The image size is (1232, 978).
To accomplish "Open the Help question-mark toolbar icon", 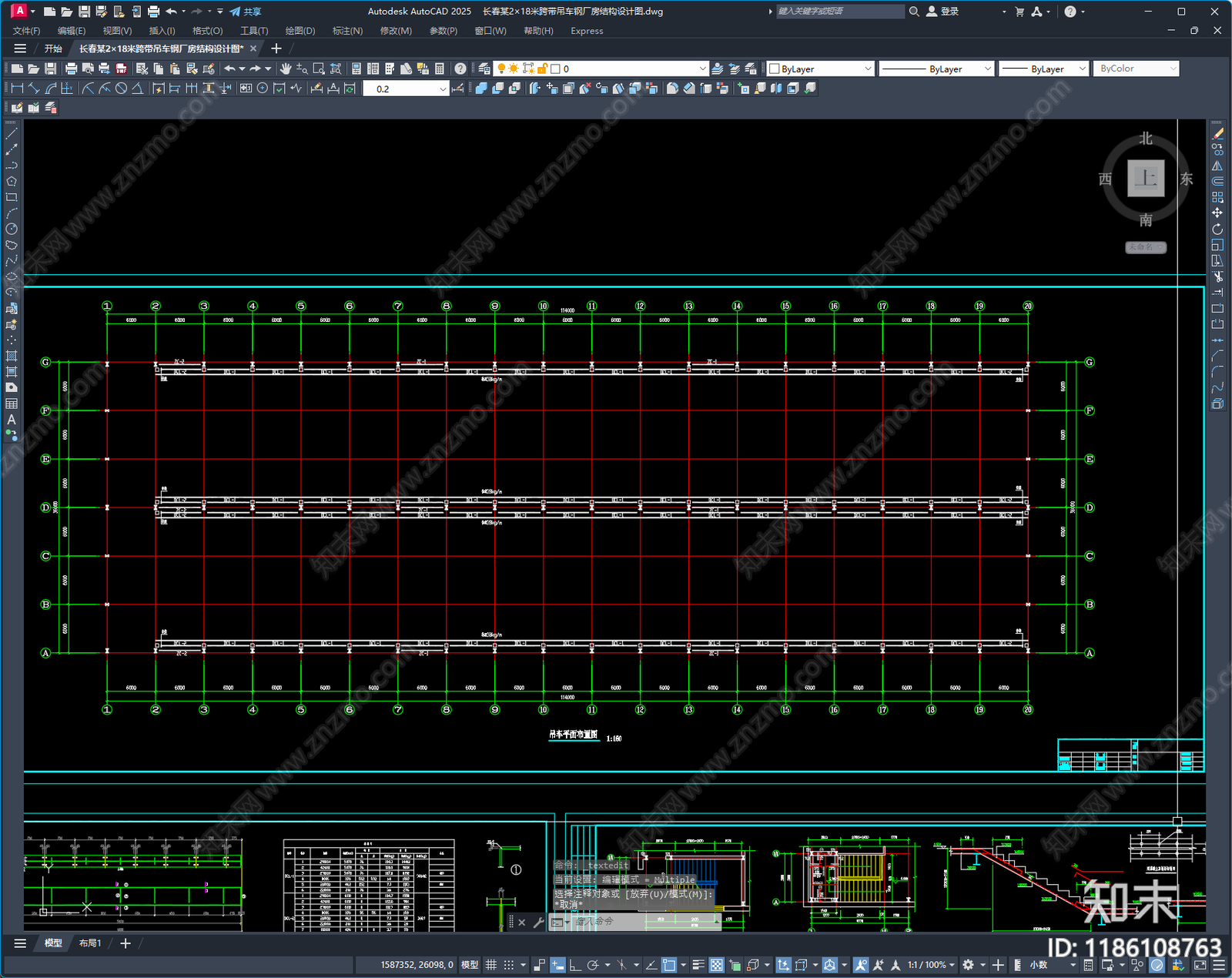I will pos(460,69).
